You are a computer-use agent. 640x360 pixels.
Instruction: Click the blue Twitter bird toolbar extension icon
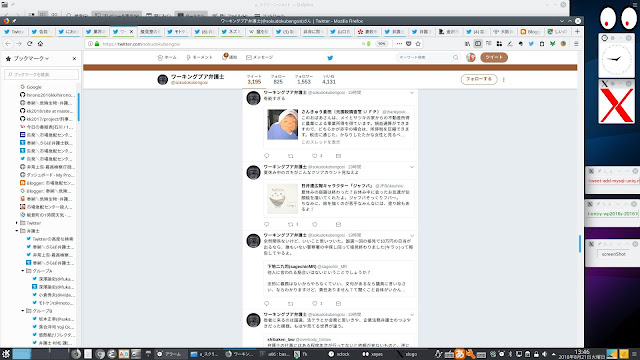[531, 44]
